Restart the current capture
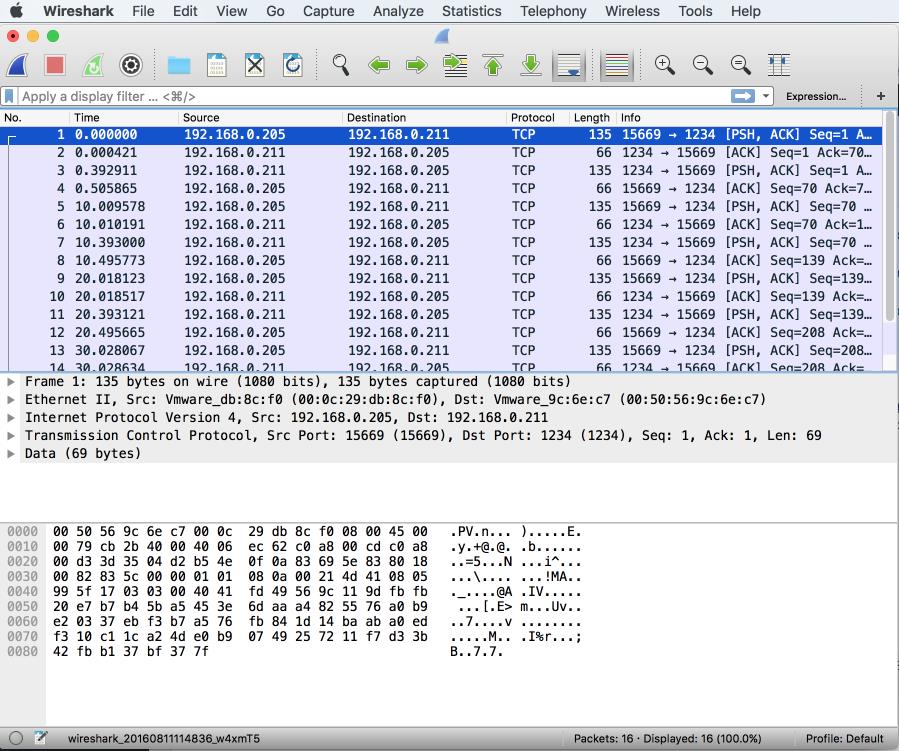Screen dimensions: 899x751 [x=91, y=65]
